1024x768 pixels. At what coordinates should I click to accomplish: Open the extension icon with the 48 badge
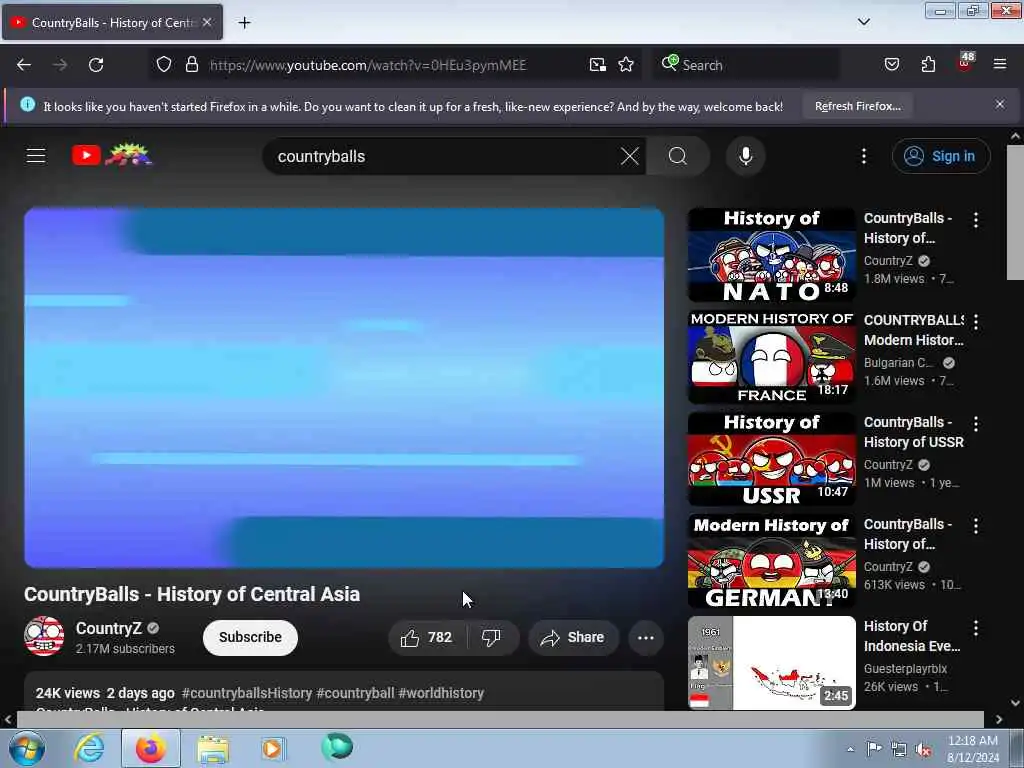[965, 62]
